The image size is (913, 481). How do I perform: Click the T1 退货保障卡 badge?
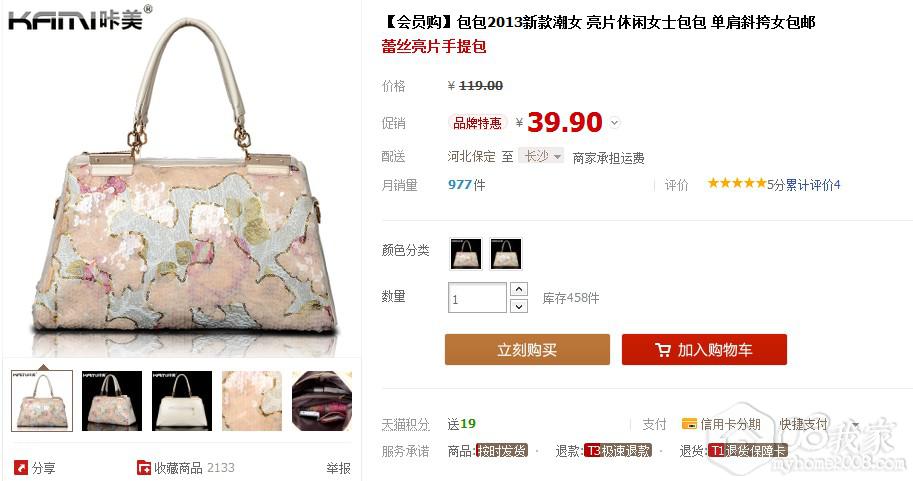click(x=748, y=450)
